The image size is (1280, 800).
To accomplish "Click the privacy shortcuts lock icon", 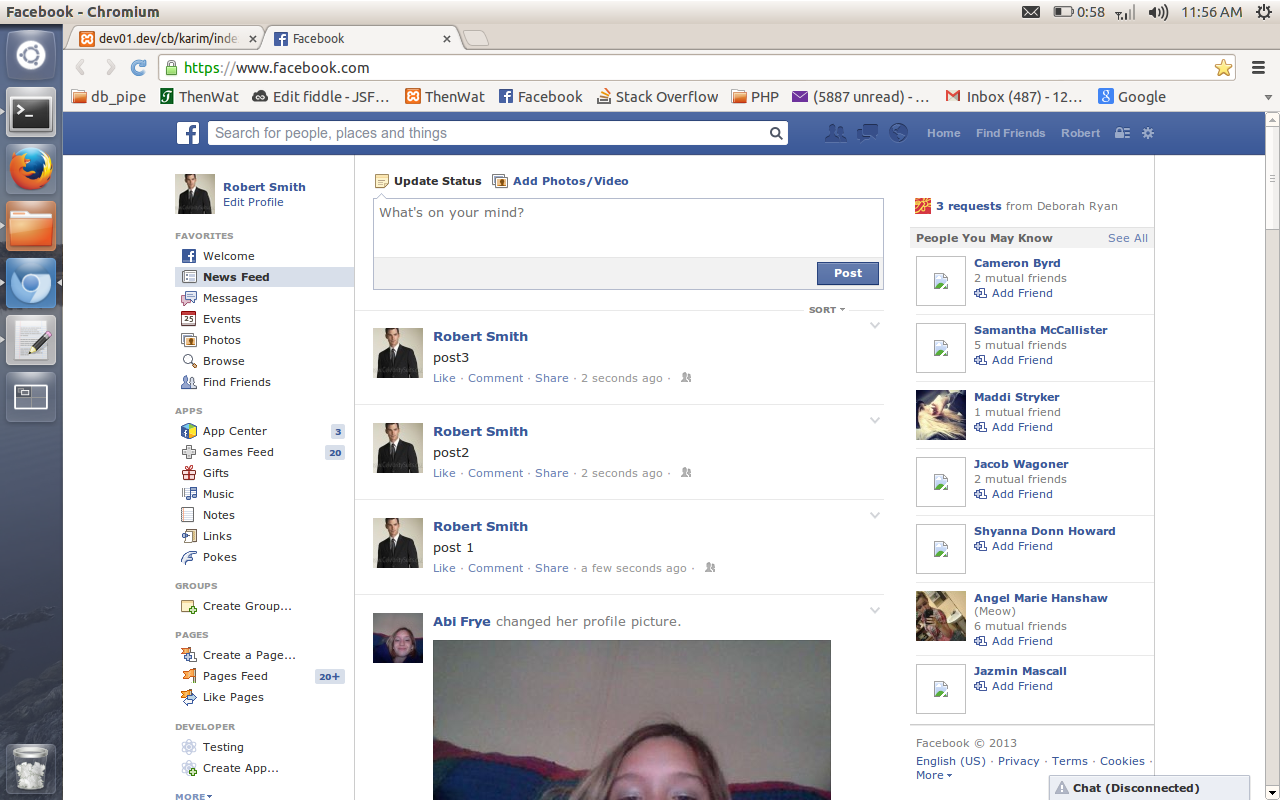I will [1122, 132].
